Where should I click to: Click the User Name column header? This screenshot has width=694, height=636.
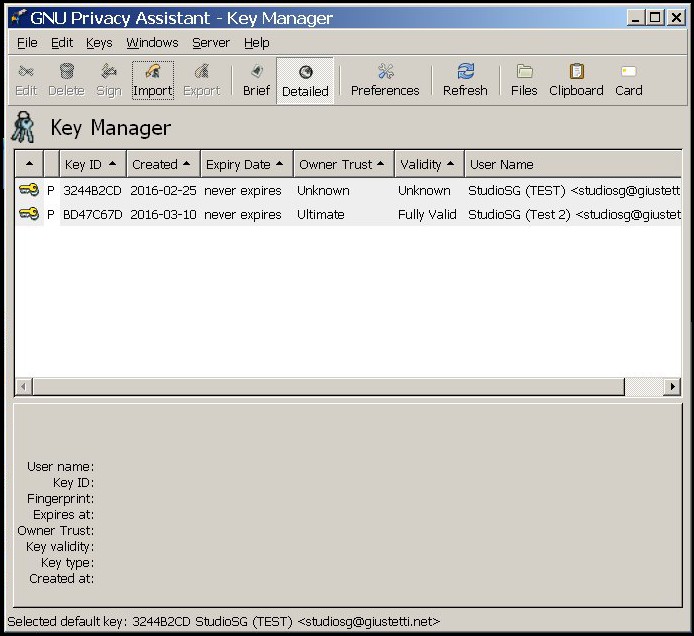coord(573,164)
